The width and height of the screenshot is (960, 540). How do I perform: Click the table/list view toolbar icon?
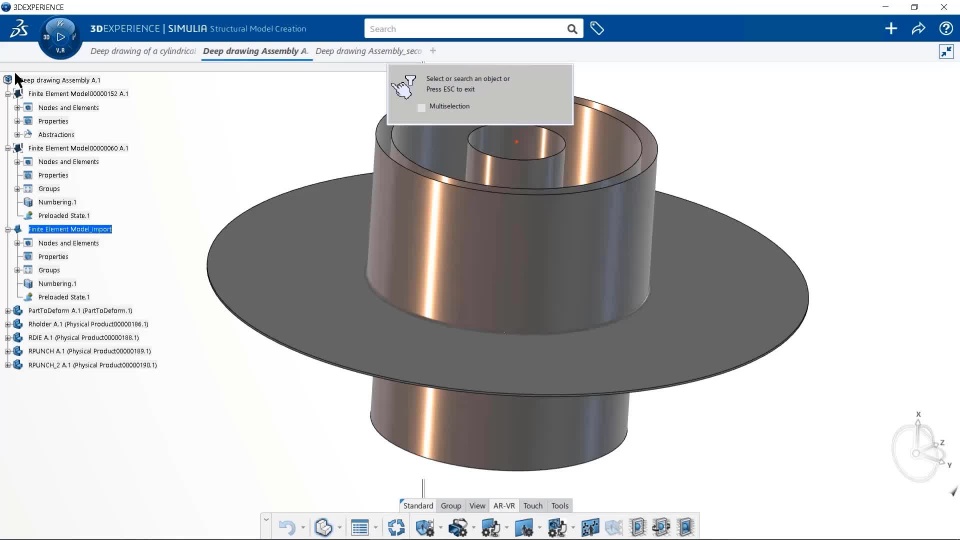click(x=359, y=527)
